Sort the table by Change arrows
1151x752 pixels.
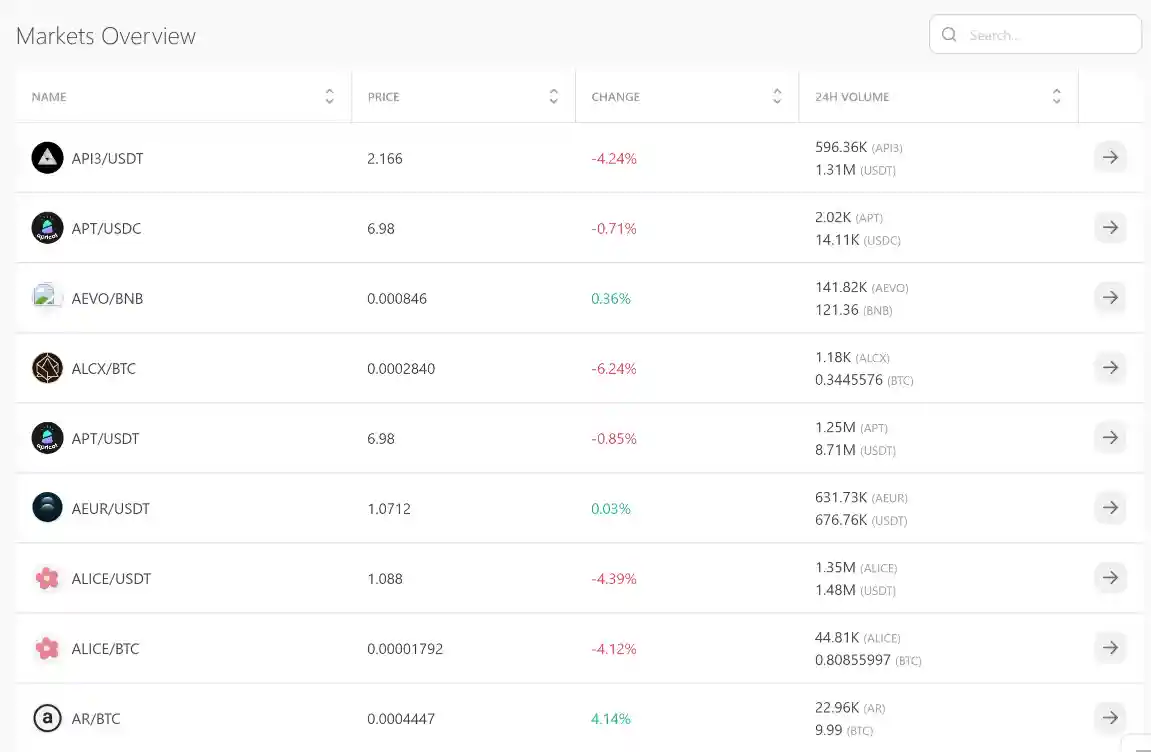pos(777,97)
